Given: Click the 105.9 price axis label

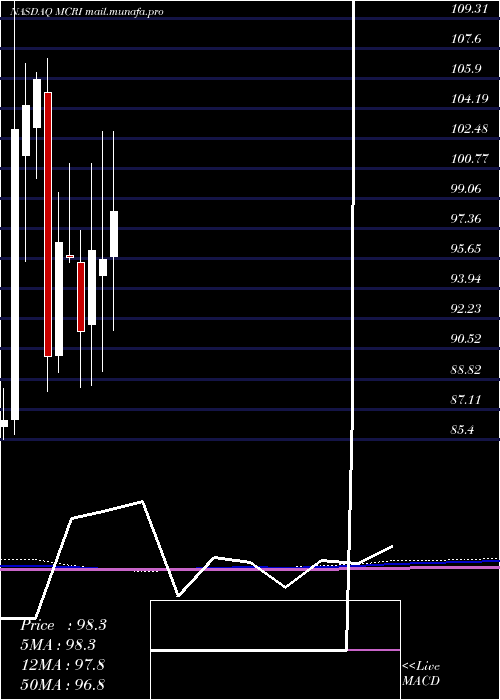Looking at the screenshot, I should 466,69.
